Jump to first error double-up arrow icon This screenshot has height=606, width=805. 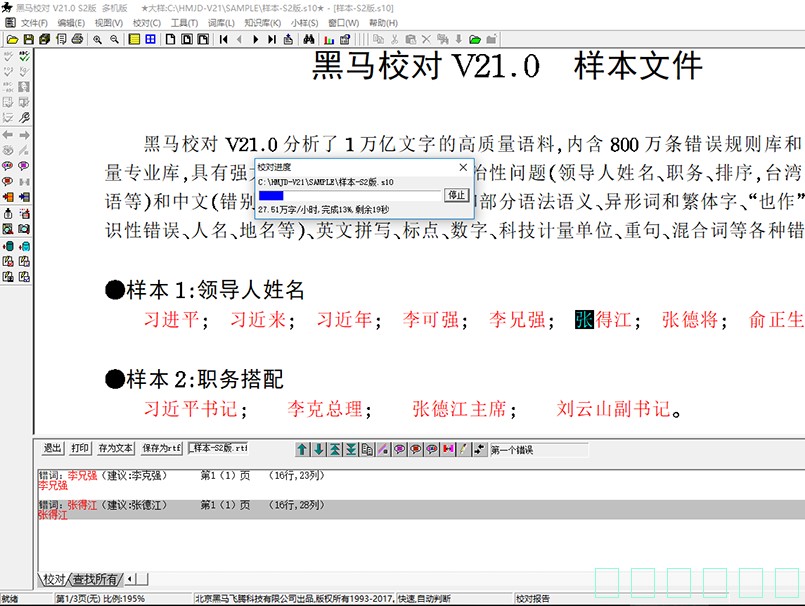click(x=335, y=449)
